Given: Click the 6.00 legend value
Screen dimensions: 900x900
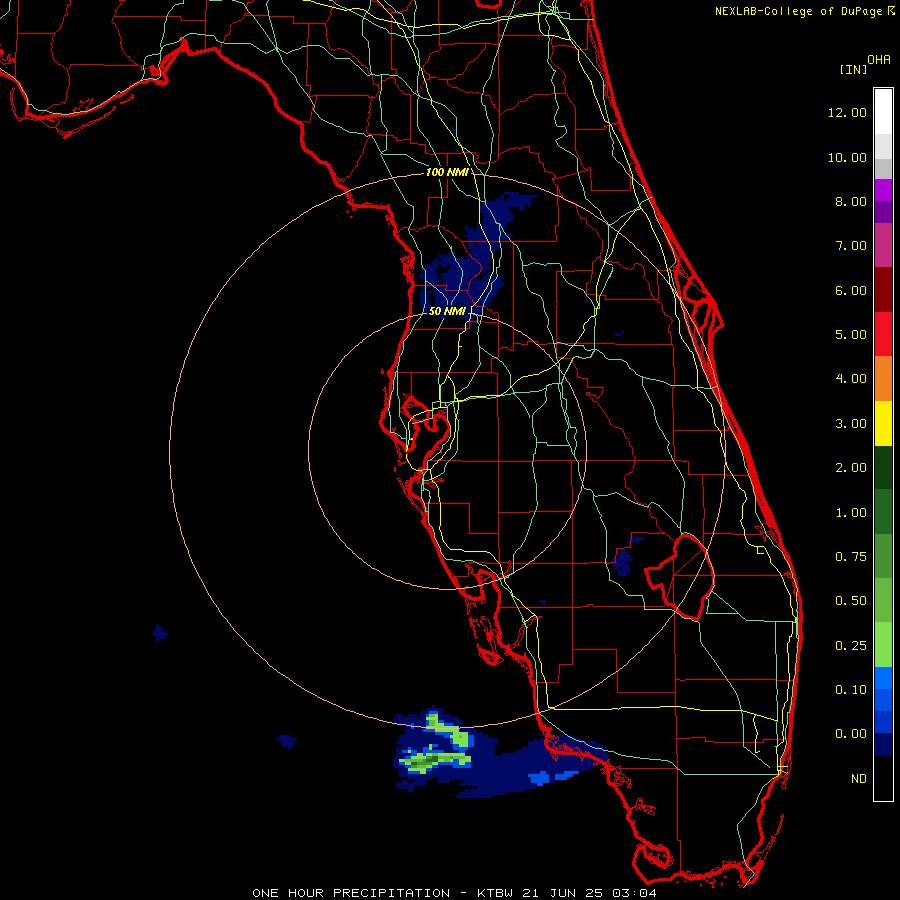Looking at the screenshot, I should pyautogui.click(x=851, y=290).
